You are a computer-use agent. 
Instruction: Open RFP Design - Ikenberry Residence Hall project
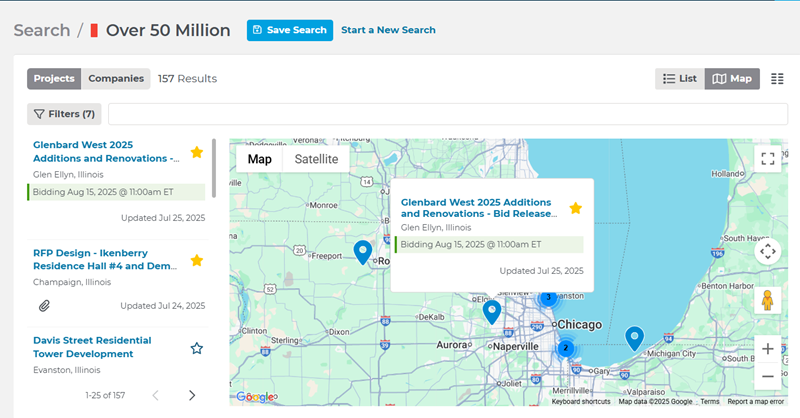click(x=105, y=259)
